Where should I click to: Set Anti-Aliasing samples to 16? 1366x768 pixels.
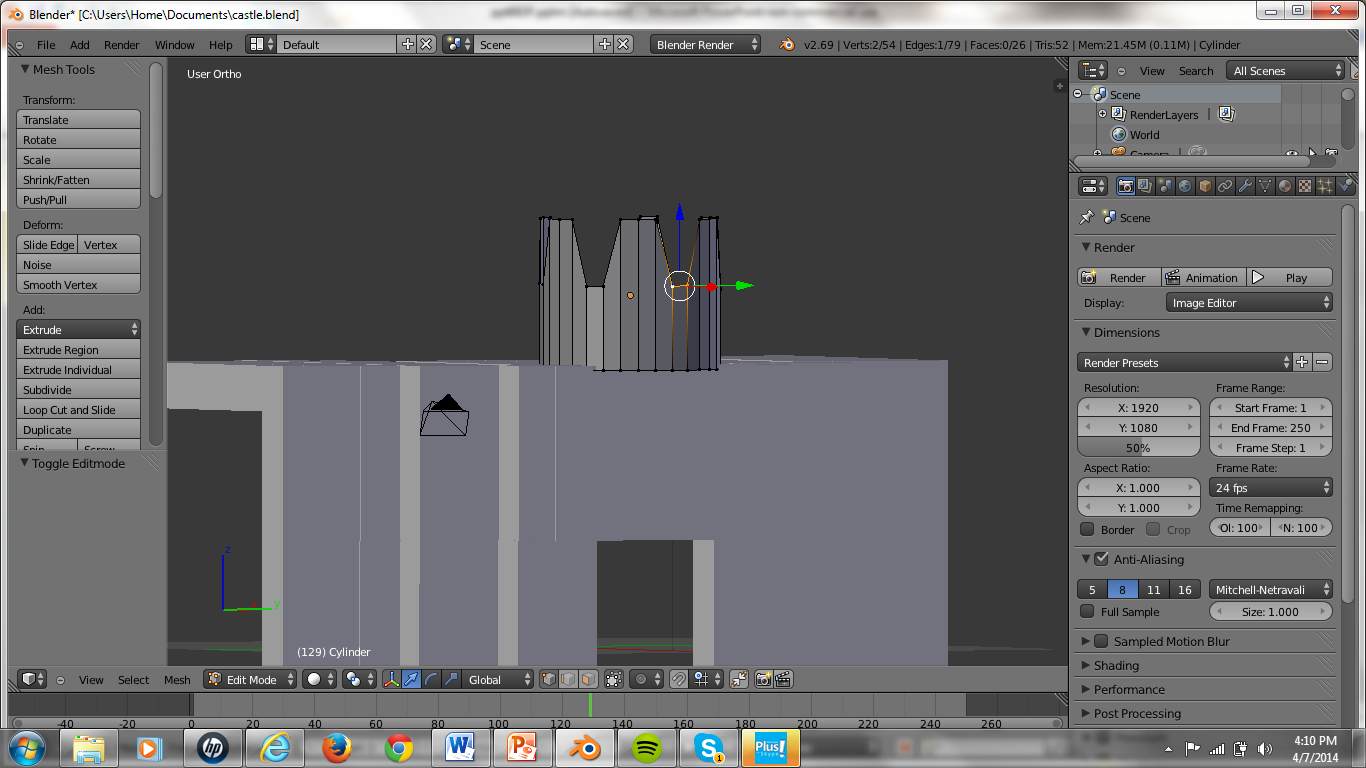pos(1185,589)
